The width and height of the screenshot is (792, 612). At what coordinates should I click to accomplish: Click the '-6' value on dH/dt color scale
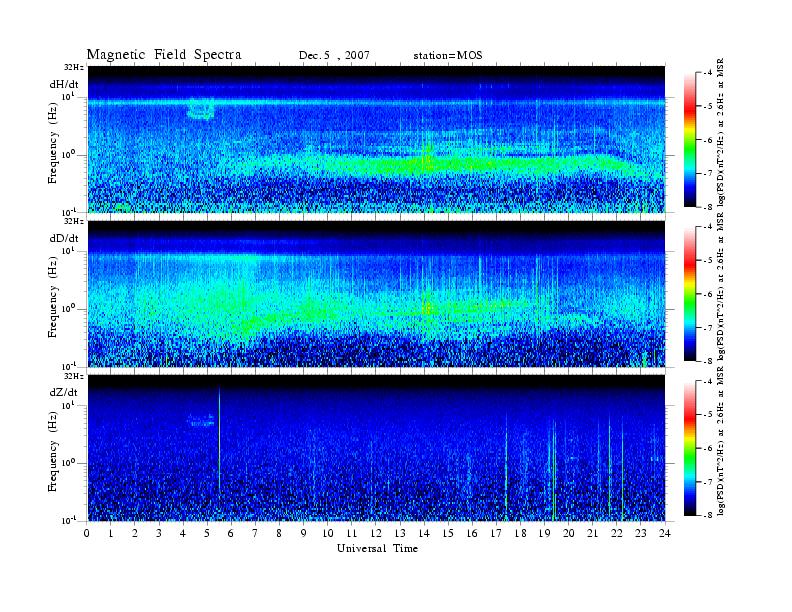click(x=709, y=140)
